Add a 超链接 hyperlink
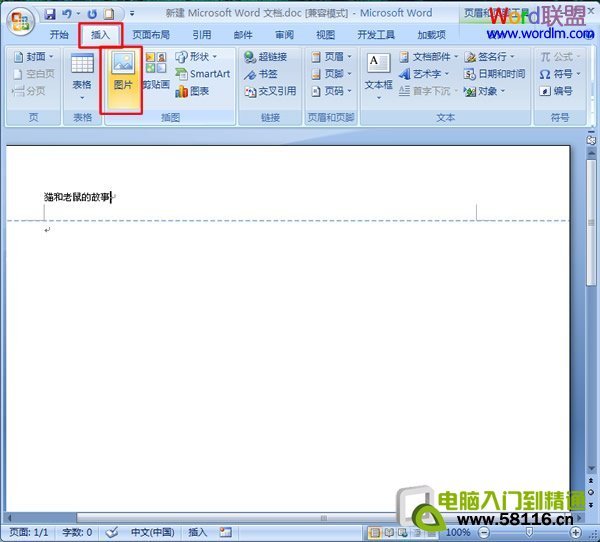600x542 pixels. click(x=266, y=57)
